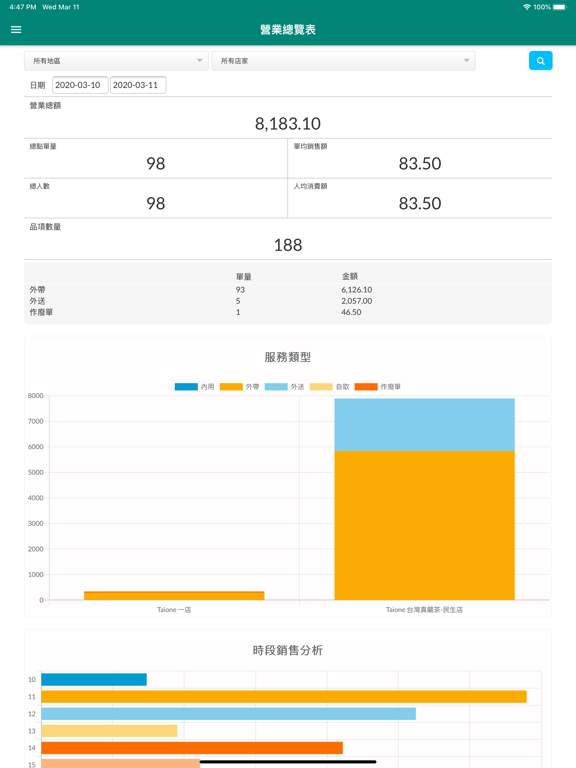This screenshot has width=576, height=768.
Task: Tap the 外送 amount 2,057.00
Action: tap(357, 301)
